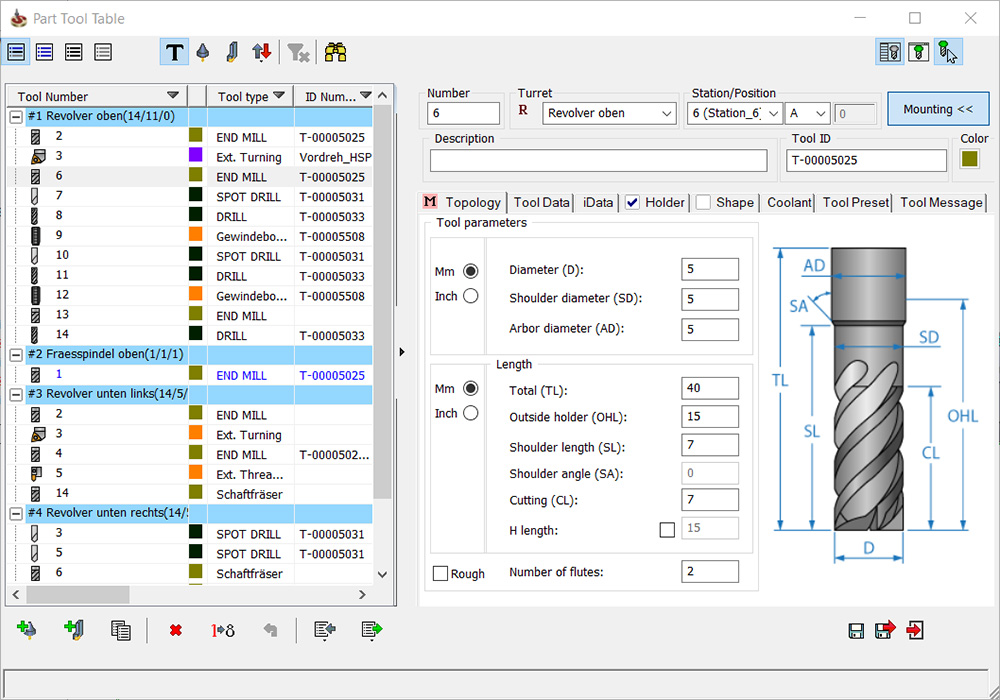Click the tool list scroll-down arrow
Screen dimensions: 1000x700
tap(382, 574)
